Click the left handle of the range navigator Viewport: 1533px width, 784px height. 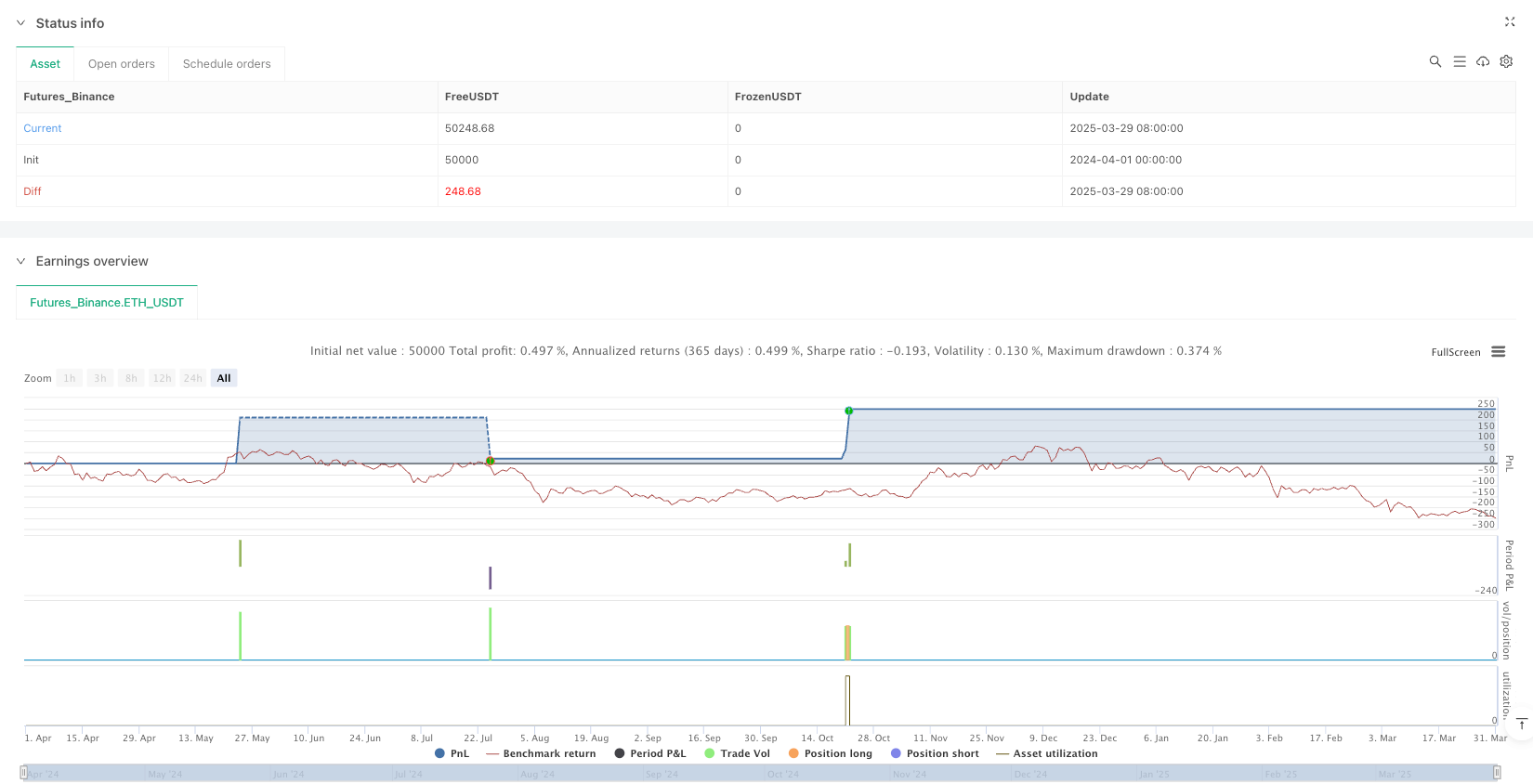(x=24, y=773)
